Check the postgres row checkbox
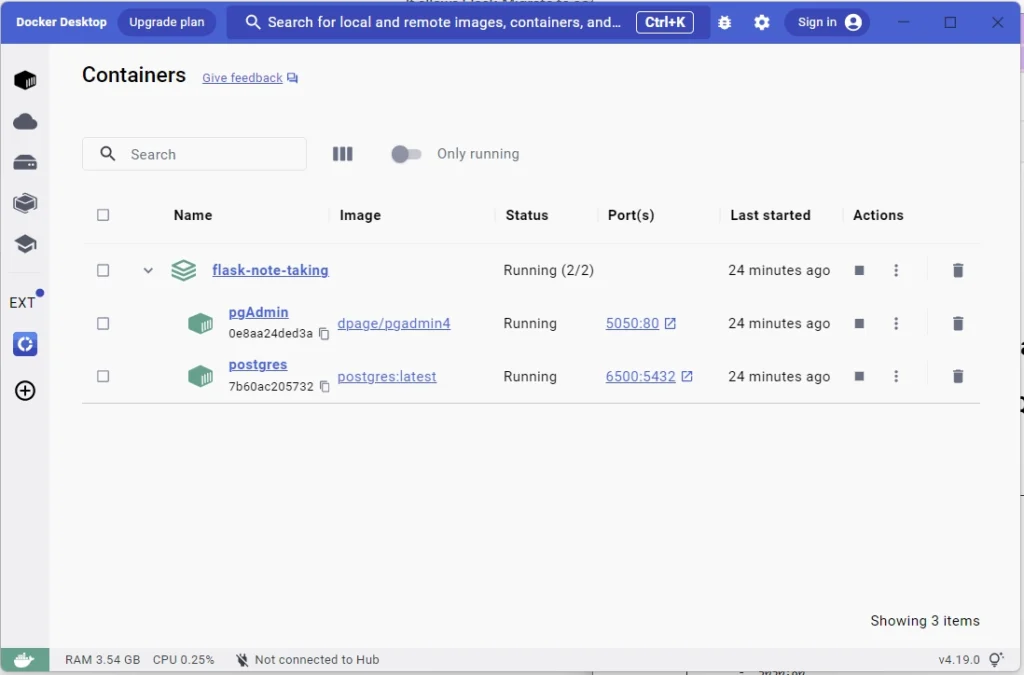The width and height of the screenshot is (1024, 675). point(103,377)
